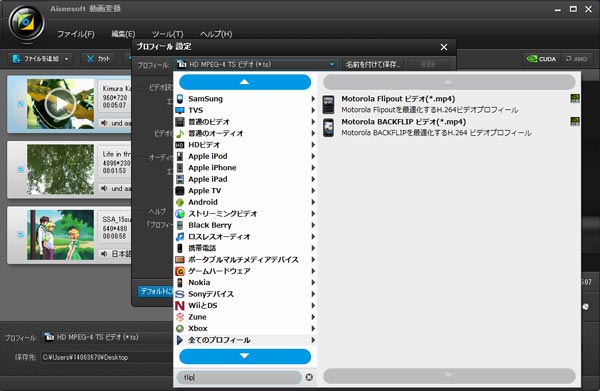Click the SamSung phone icon
The height and width of the screenshot is (391, 600).
180,99
